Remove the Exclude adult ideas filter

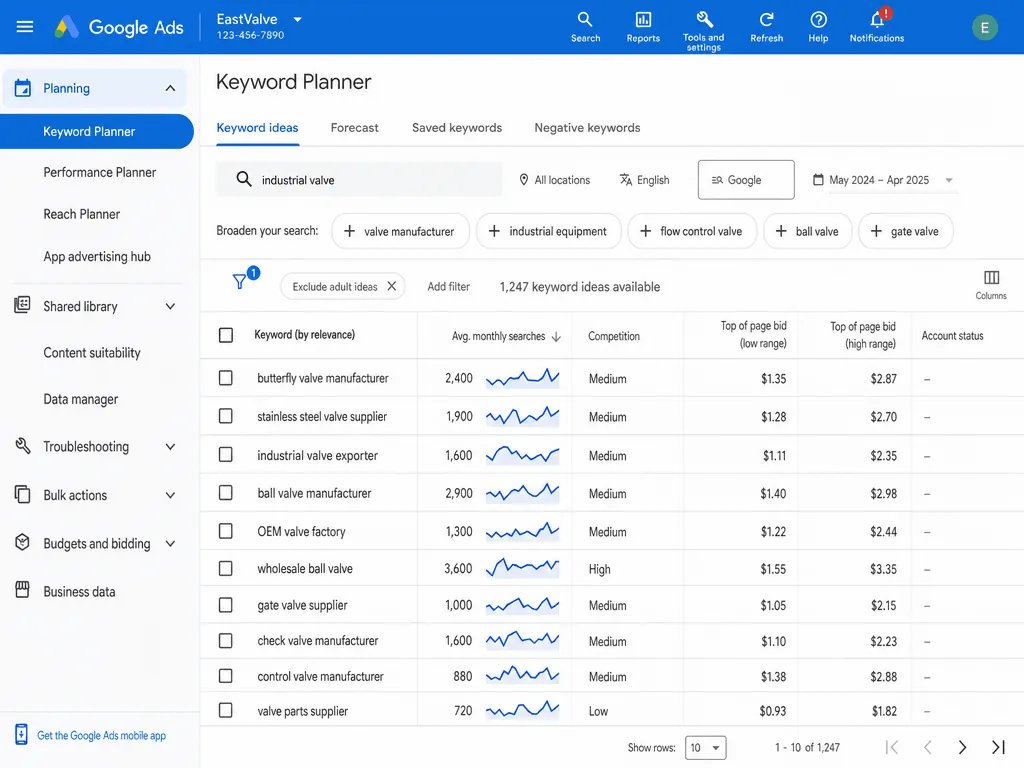point(392,286)
